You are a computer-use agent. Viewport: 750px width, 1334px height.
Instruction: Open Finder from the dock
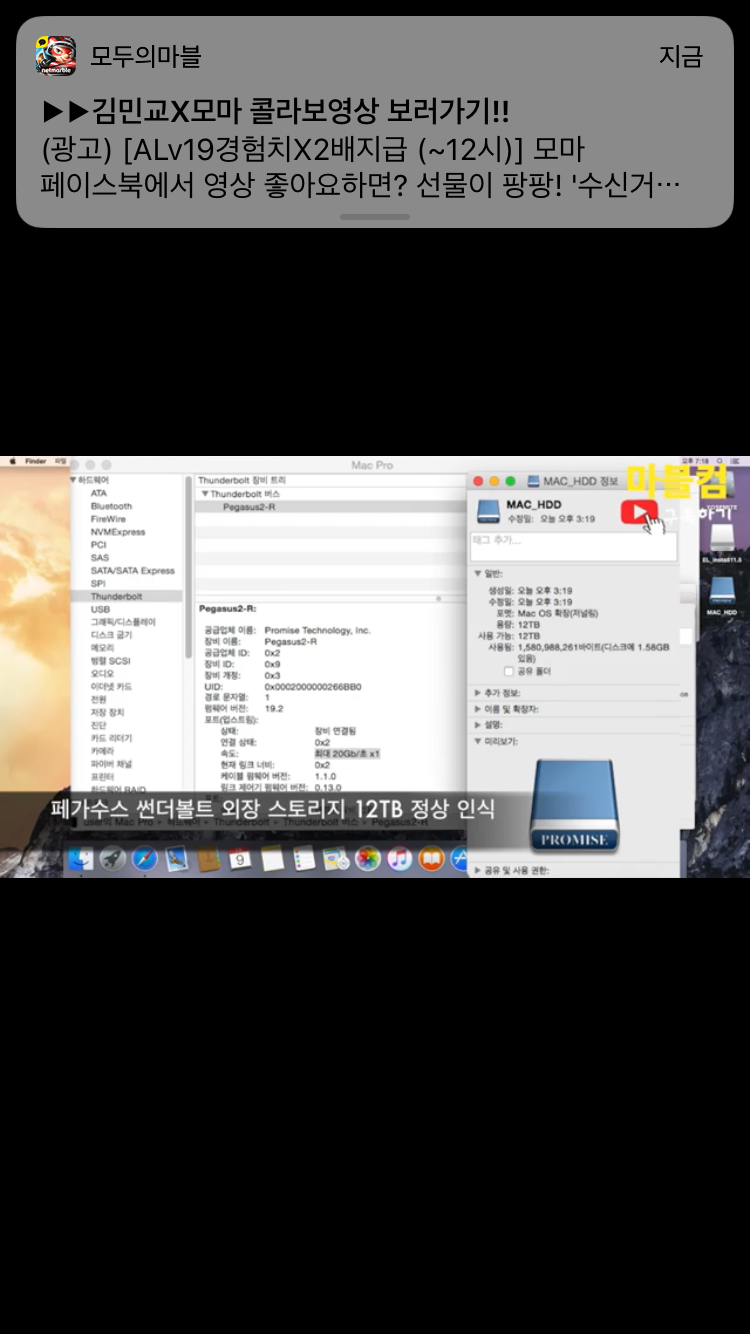click(80, 858)
